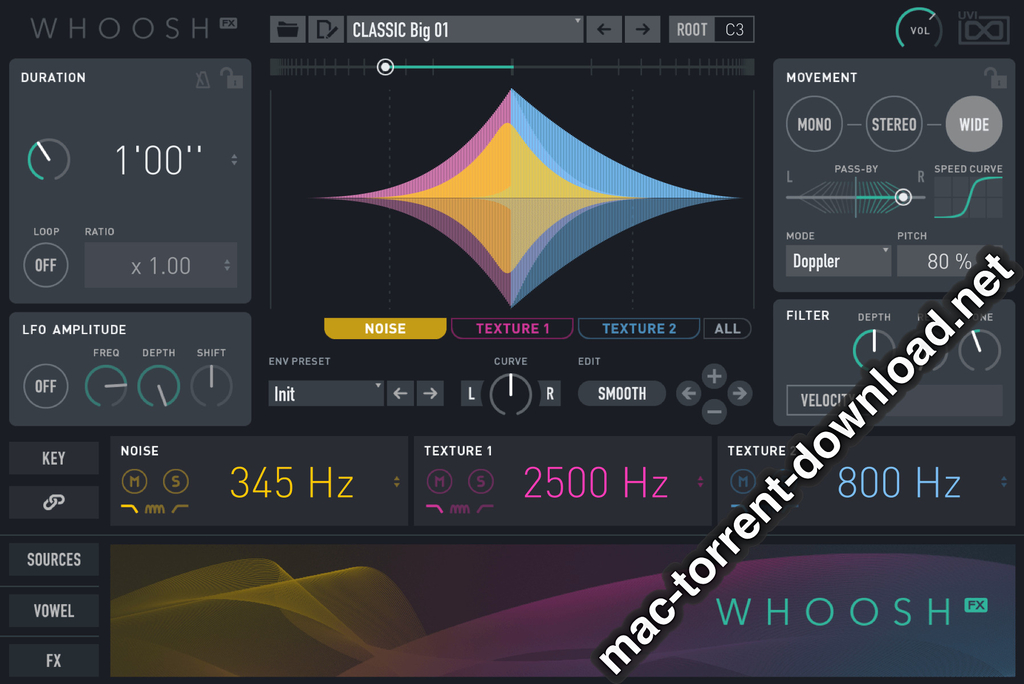Switch to the NOISE envelope tab
This screenshot has width=1024, height=684.
(385, 328)
